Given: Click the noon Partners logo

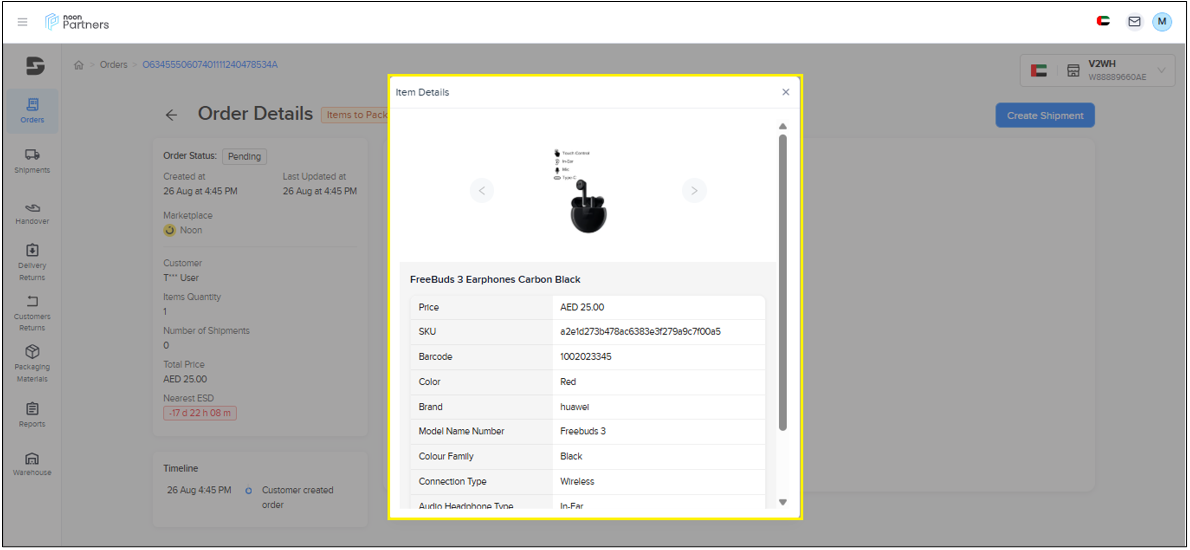Looking at the screenshot, I should tap(77, 22).
